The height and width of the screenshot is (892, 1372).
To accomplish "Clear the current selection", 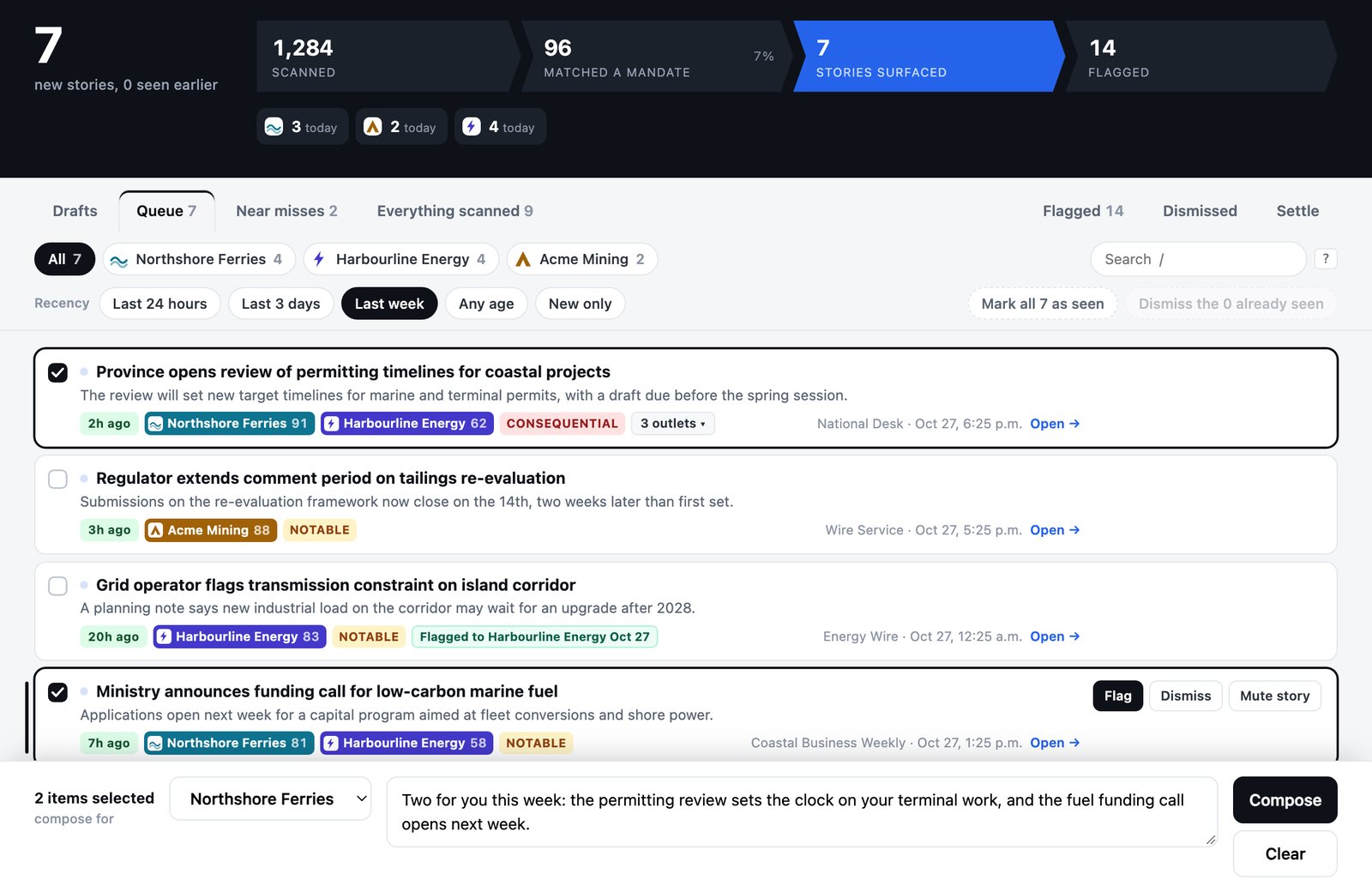I will 1285,854.
